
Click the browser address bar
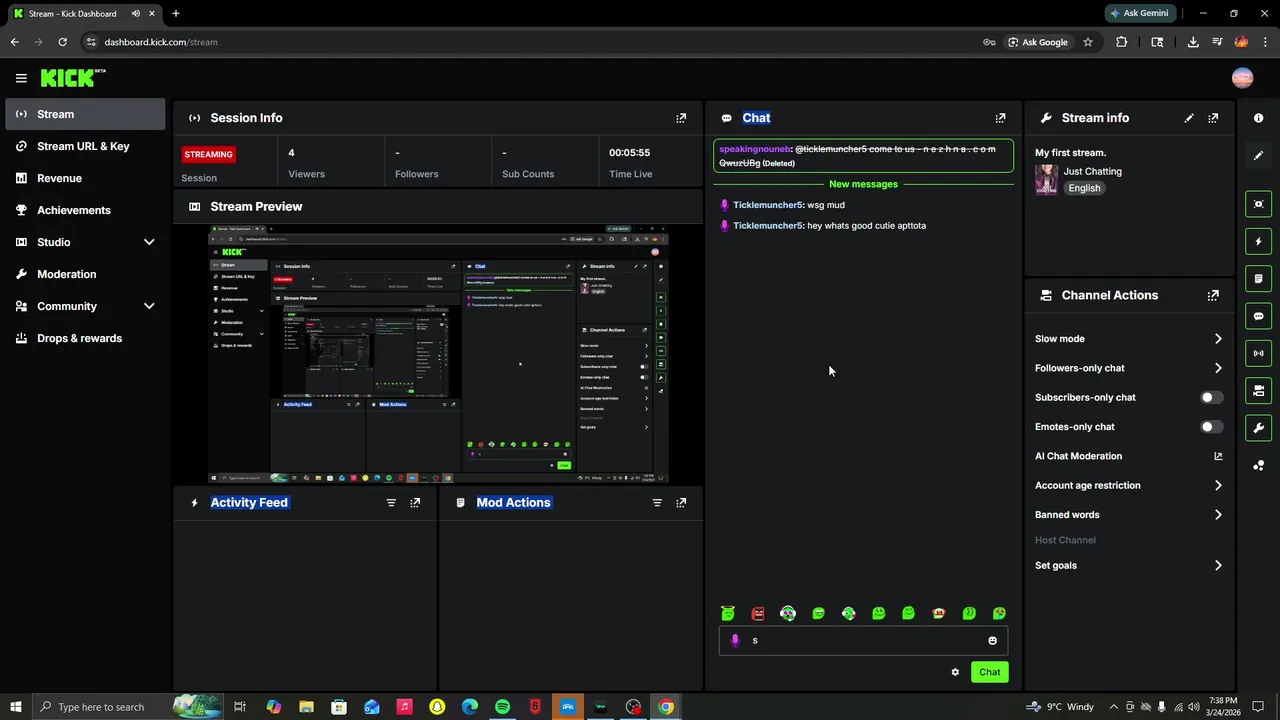(530, 42)
